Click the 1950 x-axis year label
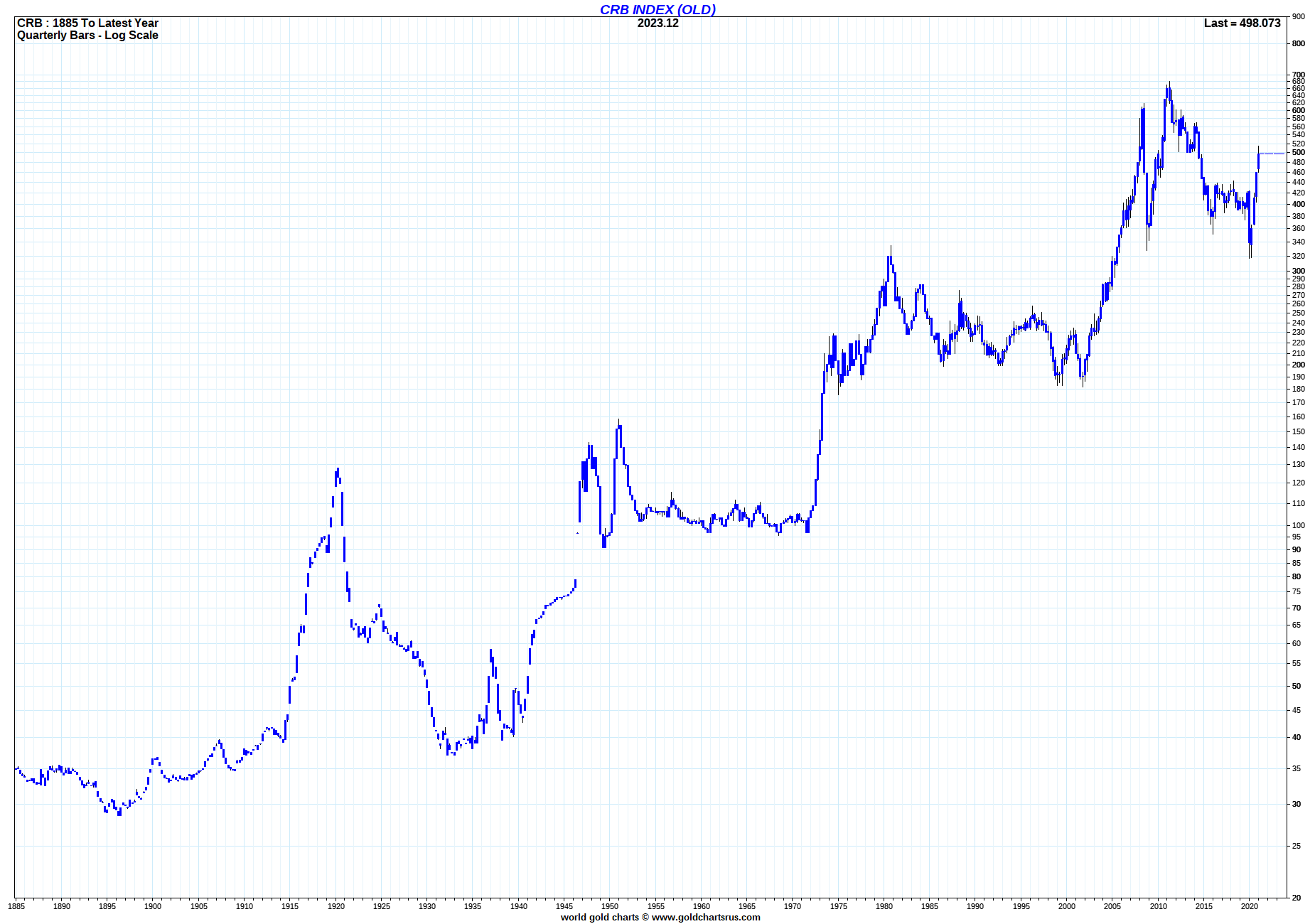Screen dimensions: 1315x924 [610, 906]
